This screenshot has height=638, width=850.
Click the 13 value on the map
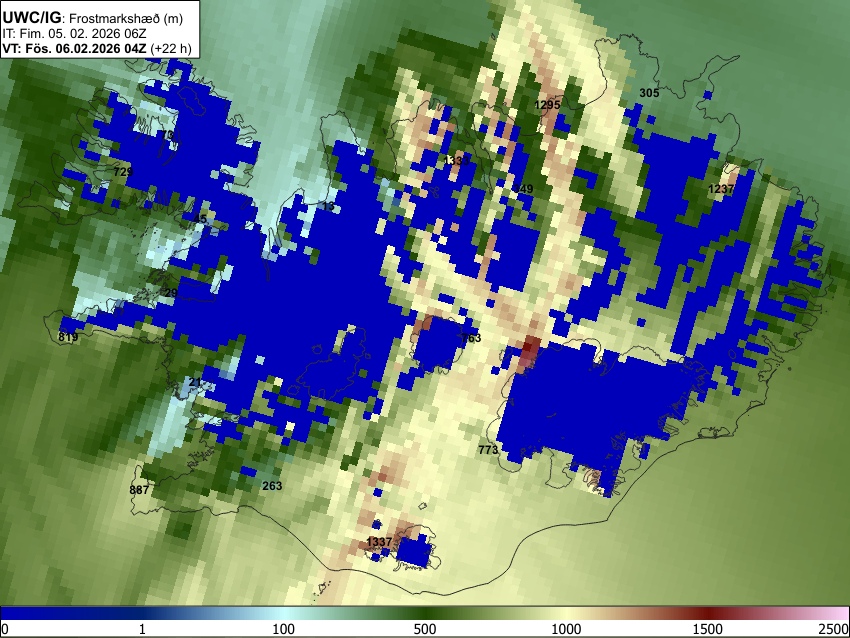[329, 206]
